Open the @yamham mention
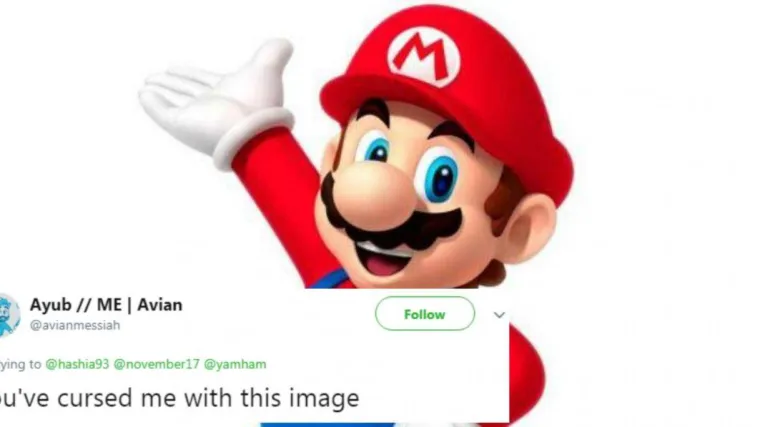This screenshot has height=427, width=760. [235, 364]
